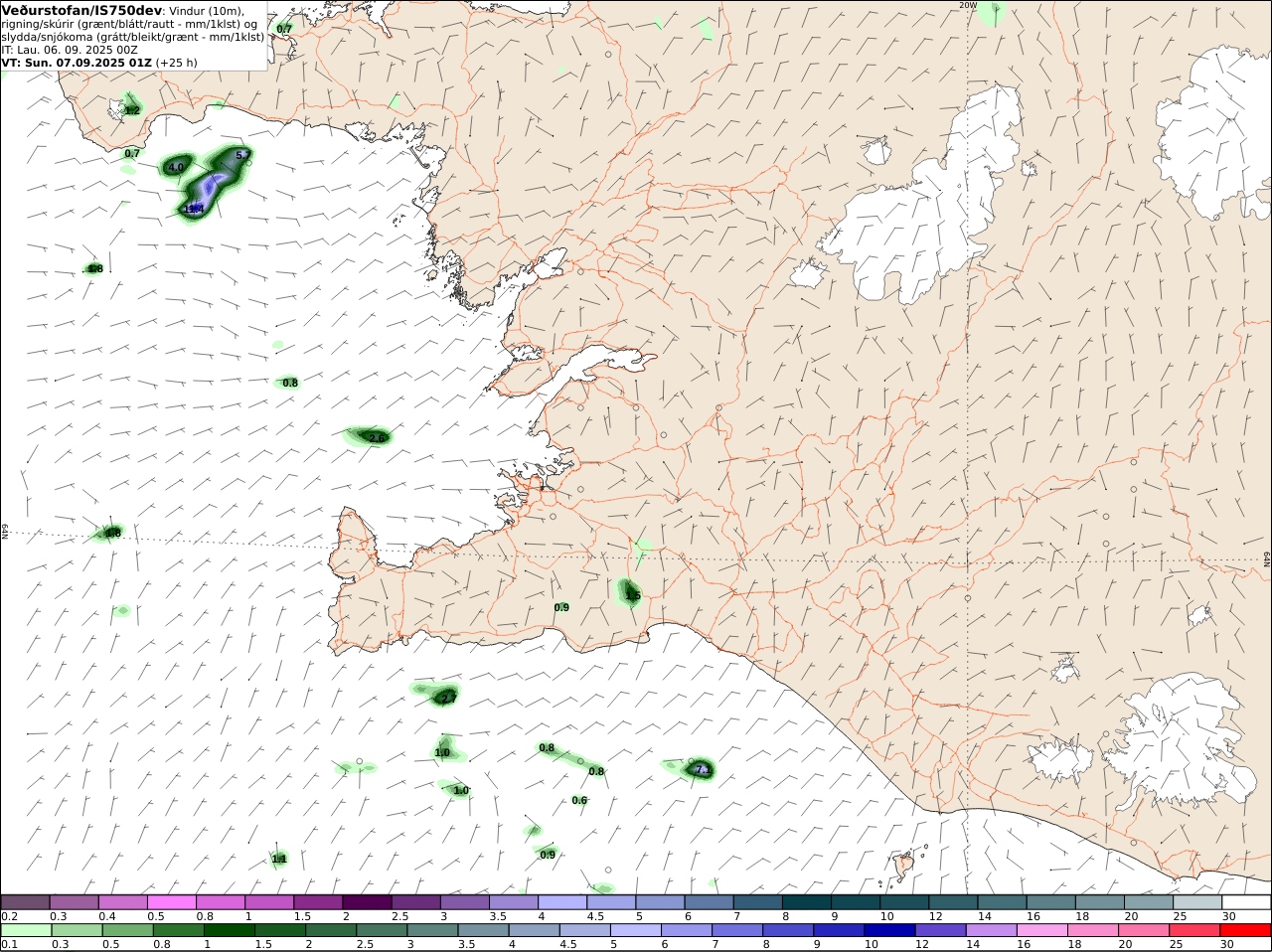The width and height of the screenshot is (1272, 952).
Task: Click the map title Veðurstofan/IS750dev
Action: (x=81, y=10)
